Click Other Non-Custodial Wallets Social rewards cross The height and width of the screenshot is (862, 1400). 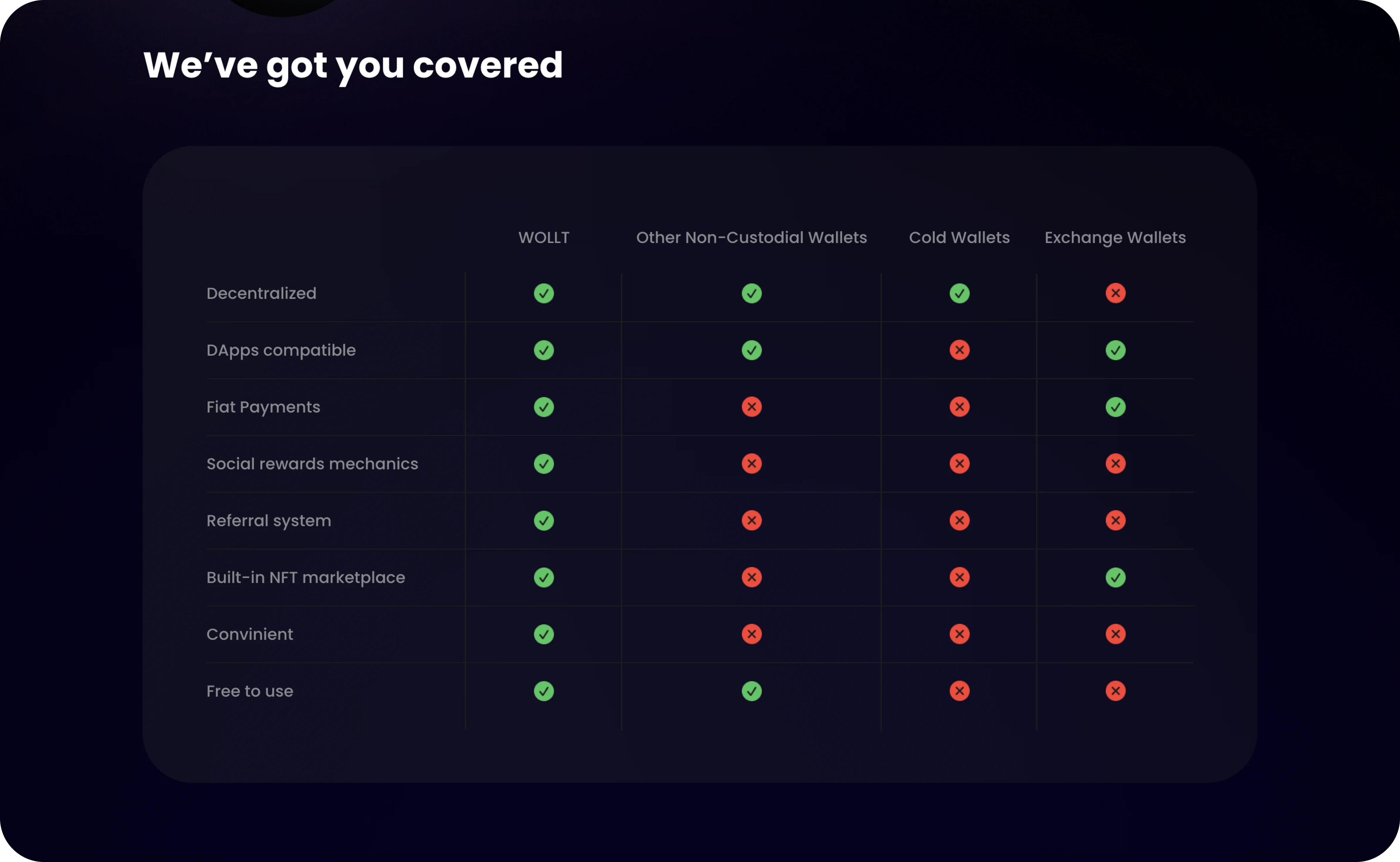751,463
